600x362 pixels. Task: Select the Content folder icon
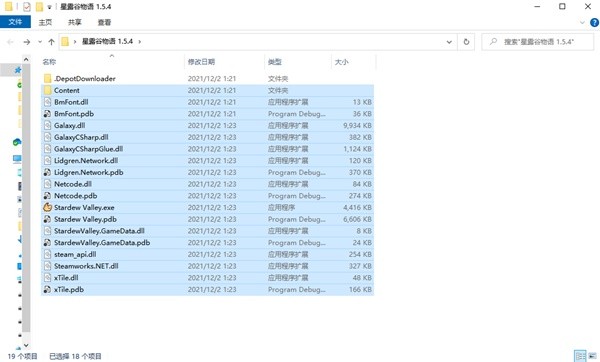point(47,90)
